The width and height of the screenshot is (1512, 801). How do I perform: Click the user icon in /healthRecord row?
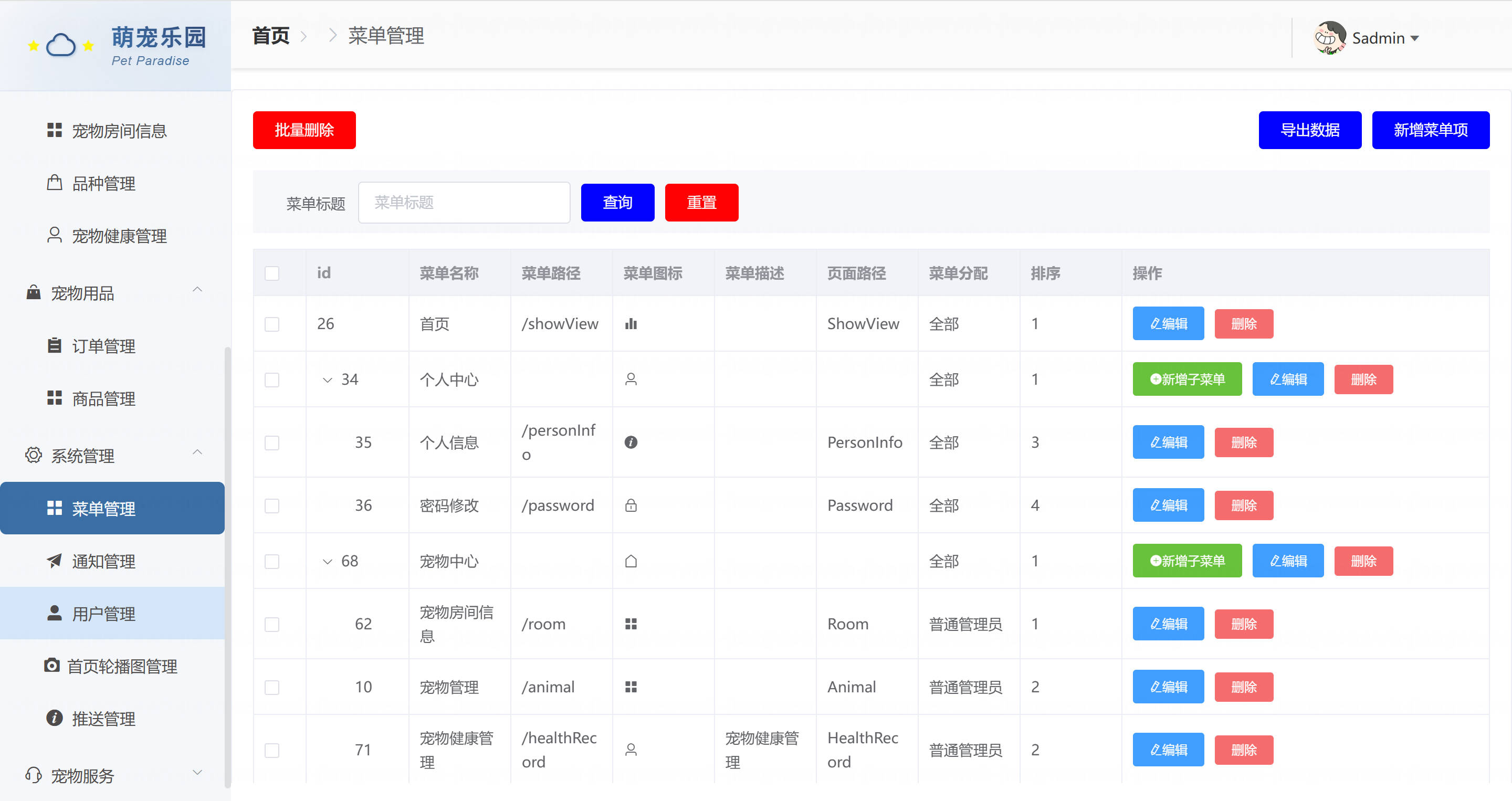(631, 750)
